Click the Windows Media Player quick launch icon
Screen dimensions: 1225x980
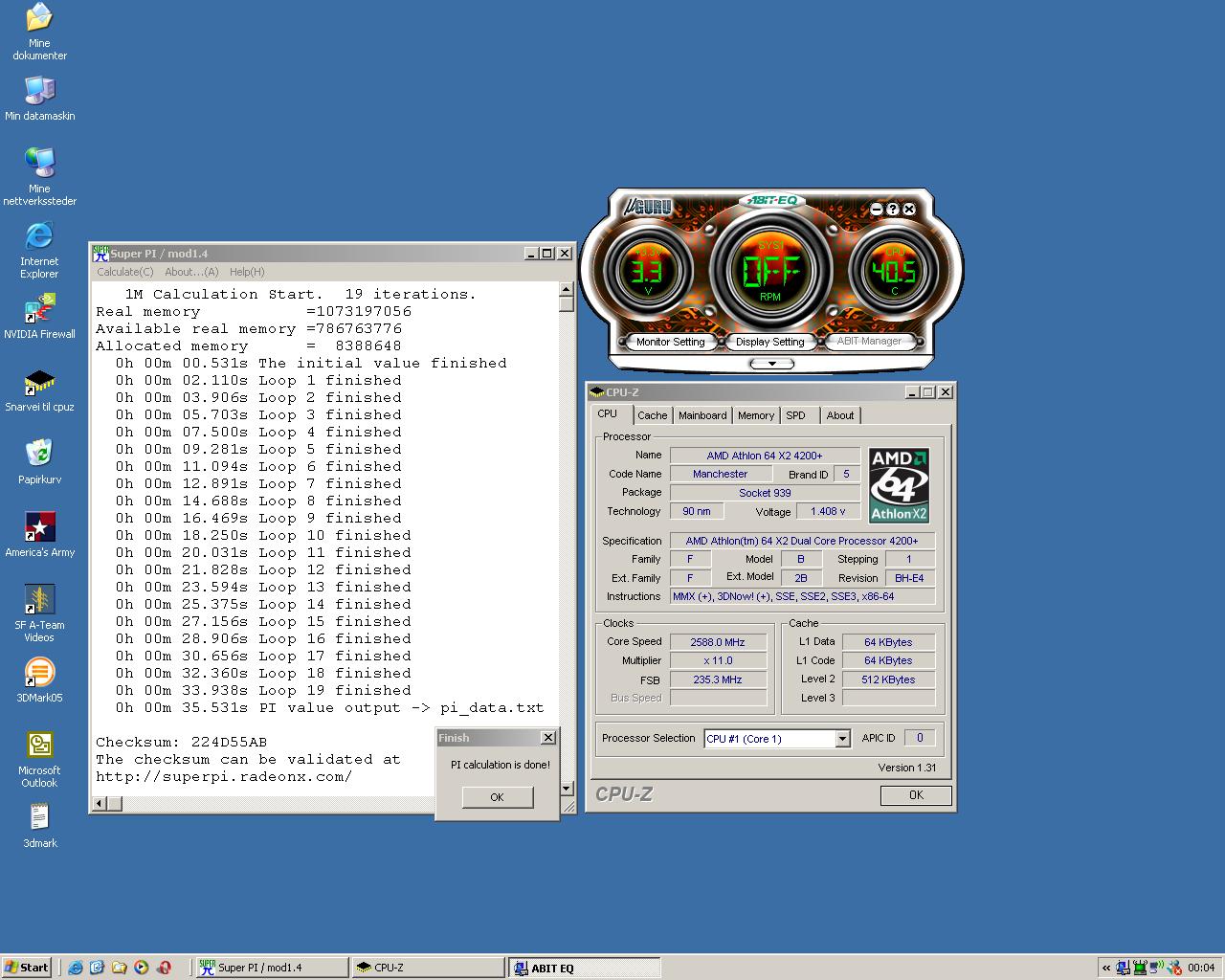[x=141, y=968]
